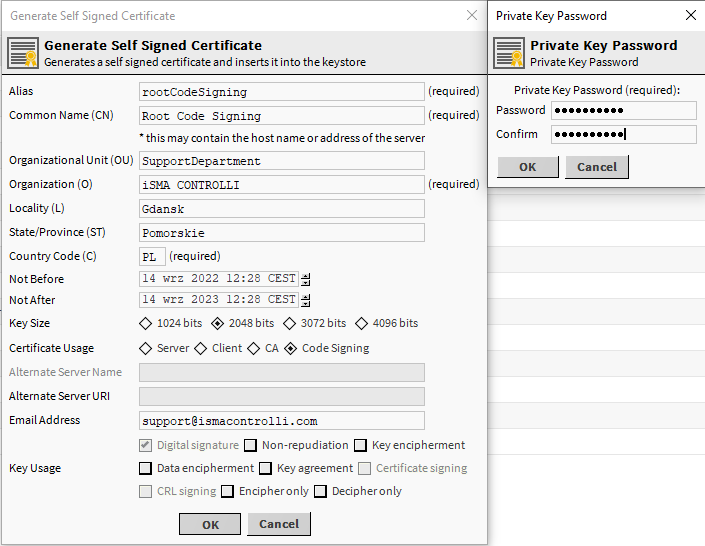This screenshot has width=705, height=546.
Task: Select the 1024 bits key size option
Action: 146,324
